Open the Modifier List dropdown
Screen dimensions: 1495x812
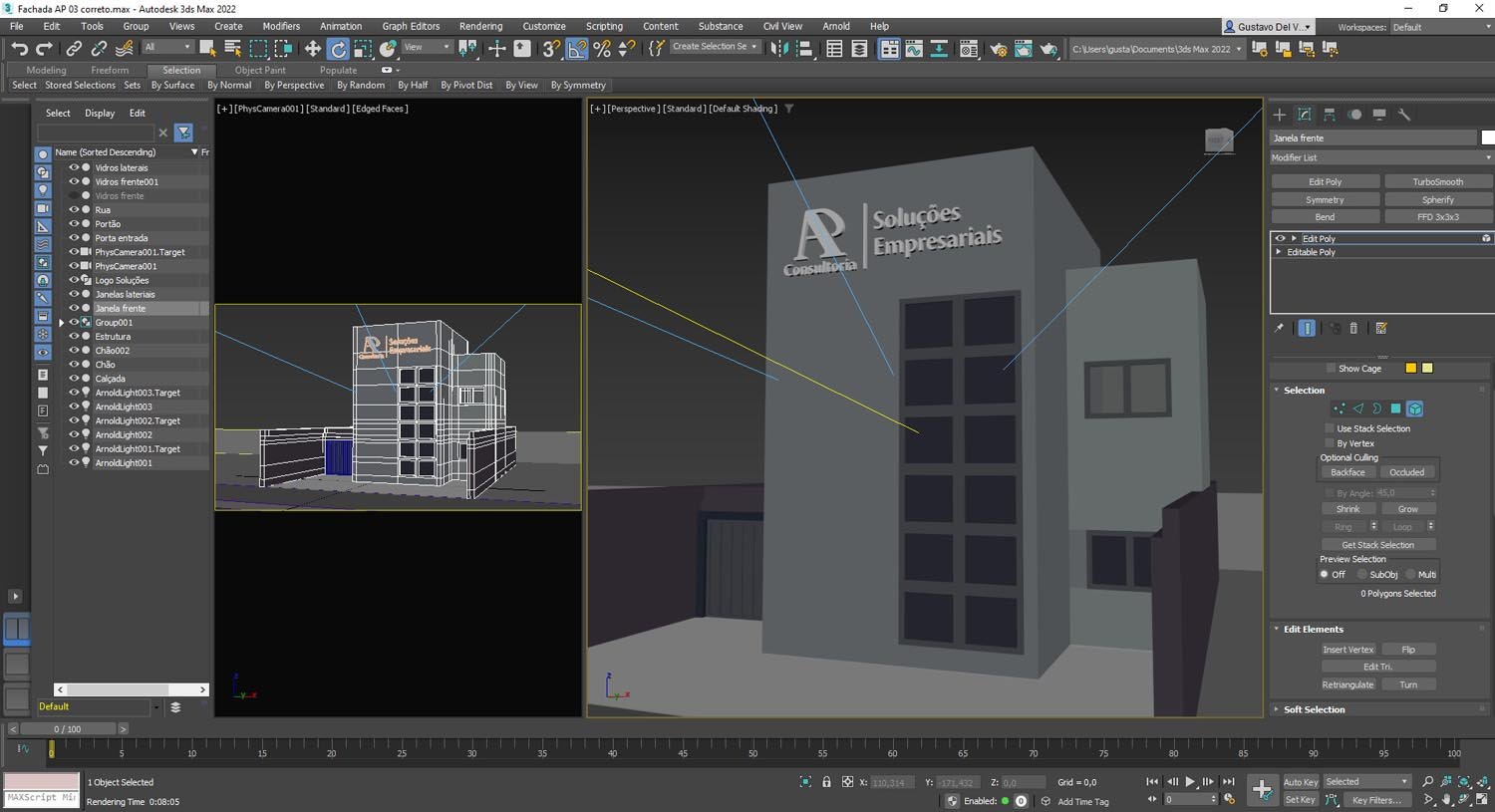[x=1381, y=157]
